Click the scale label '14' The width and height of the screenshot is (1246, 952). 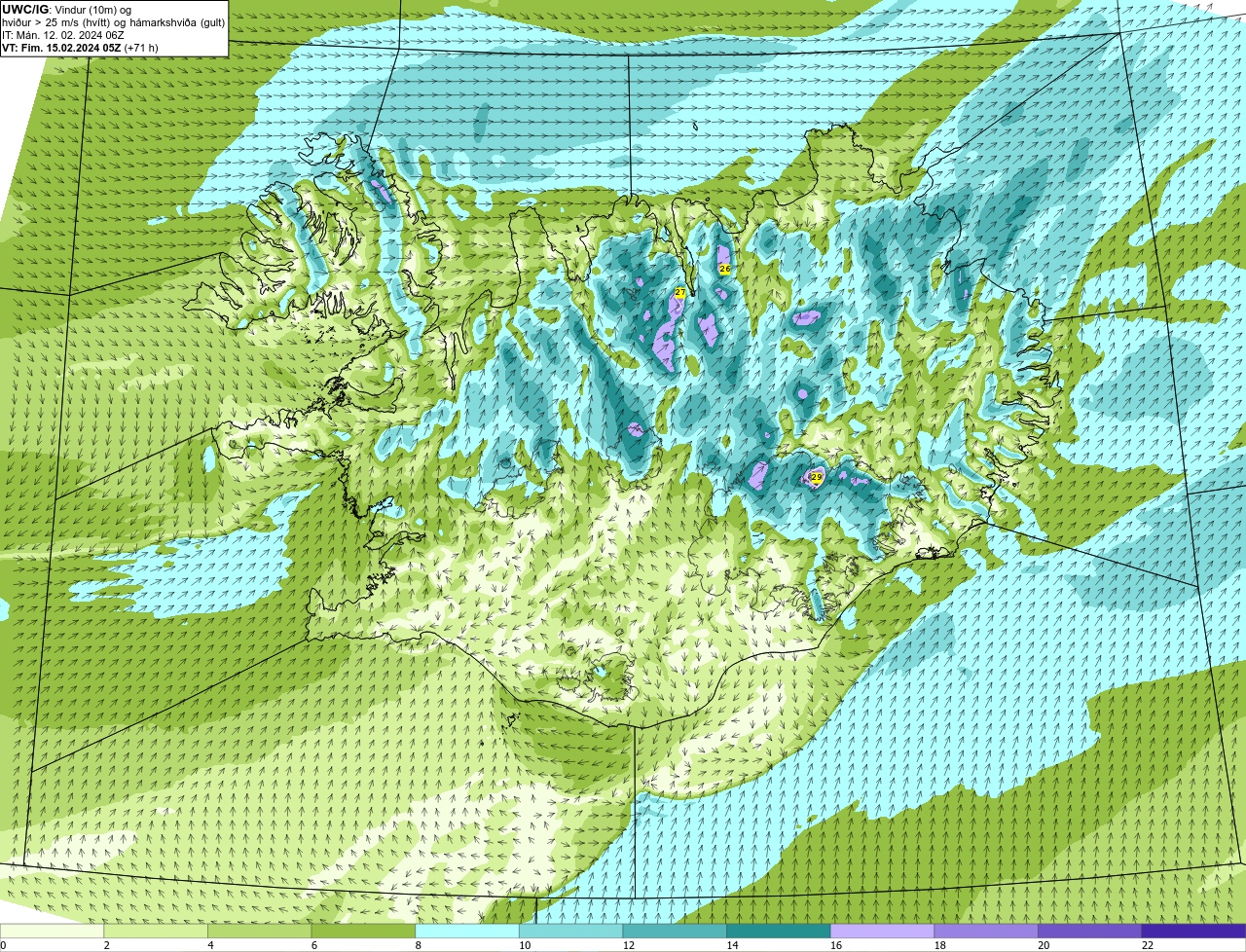[732, 945]
